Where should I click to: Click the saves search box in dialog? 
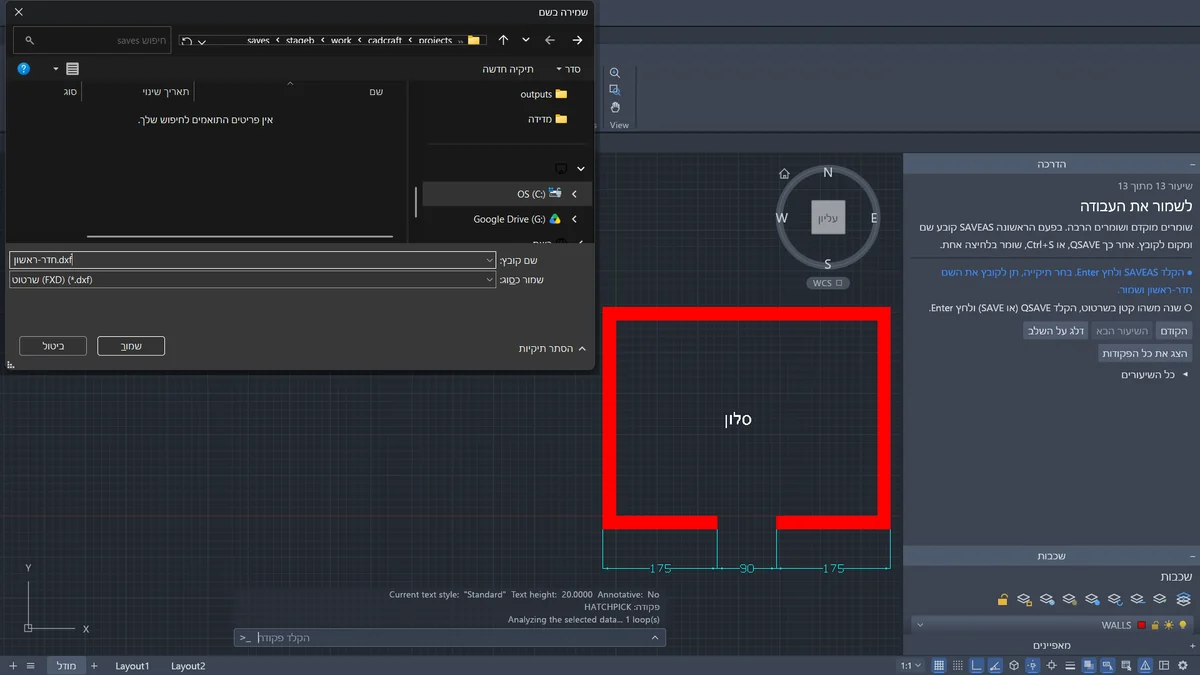point(92,40)
